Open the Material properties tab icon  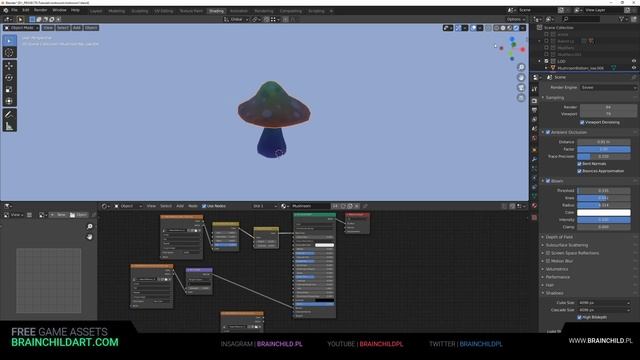(x=534, y=206)
